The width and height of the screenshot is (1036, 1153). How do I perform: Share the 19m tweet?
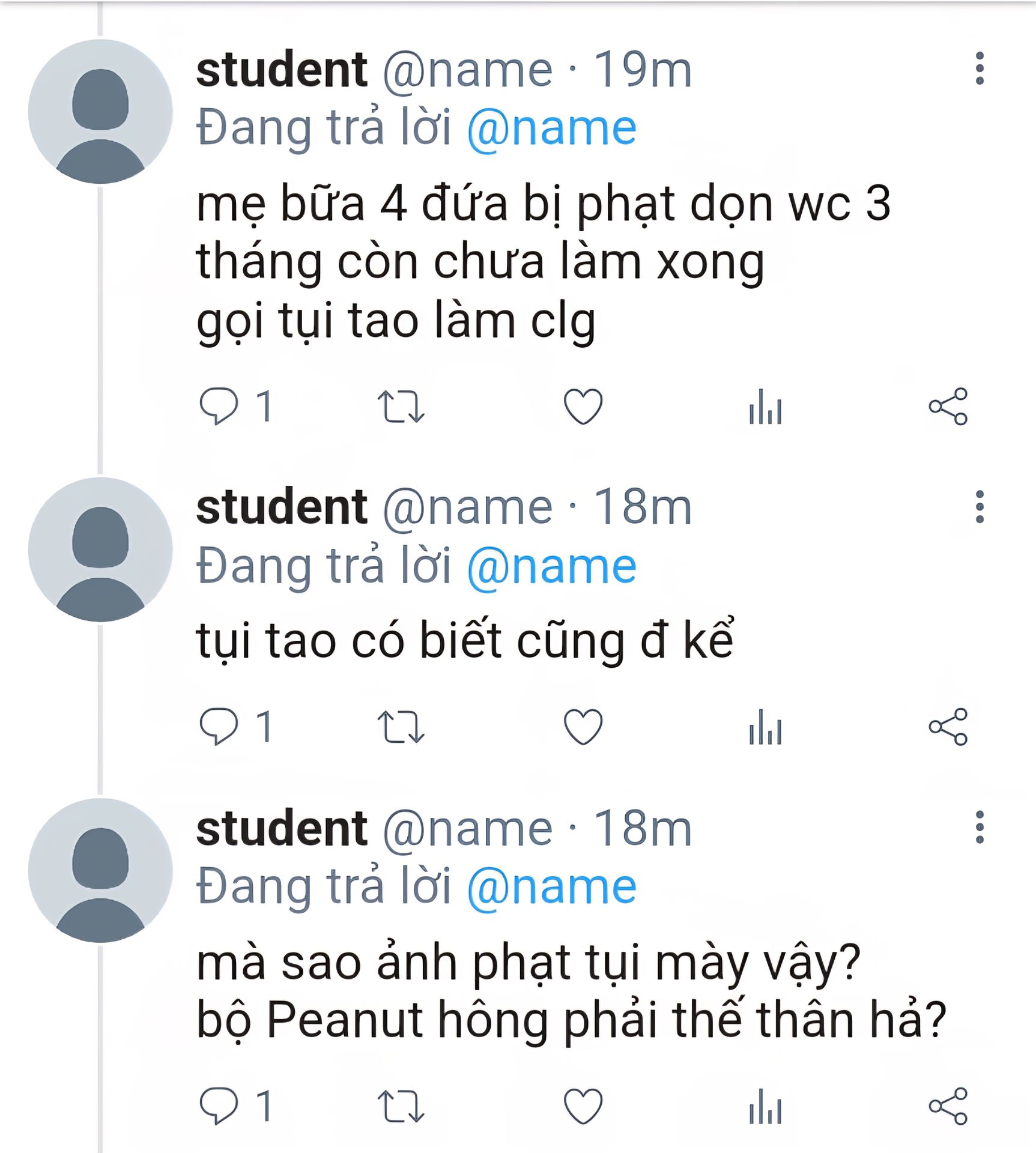(x=948, y=407)
